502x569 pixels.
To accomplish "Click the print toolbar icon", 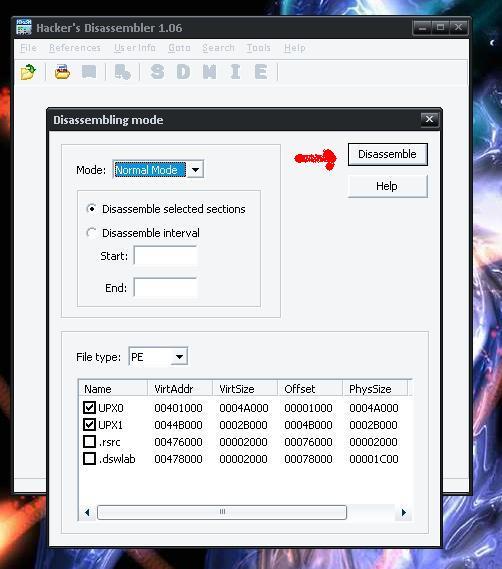I will pos(62,72).
